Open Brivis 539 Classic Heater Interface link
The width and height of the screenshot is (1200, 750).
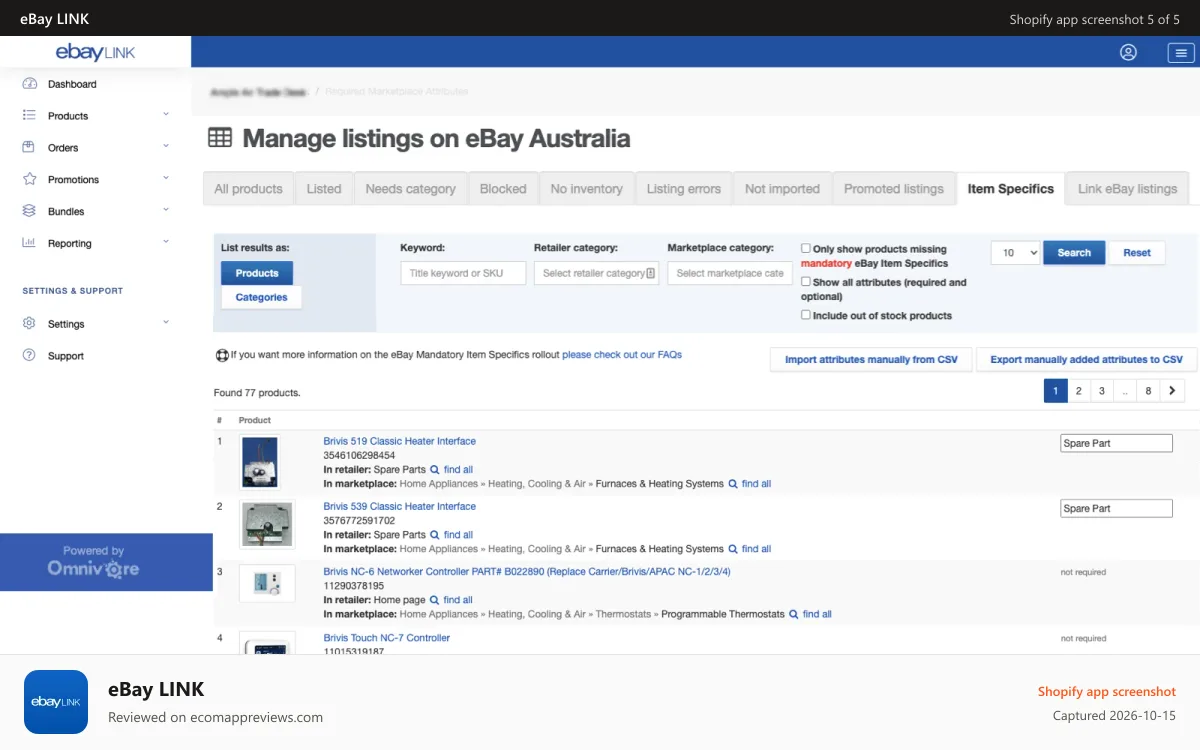point(400,506)
